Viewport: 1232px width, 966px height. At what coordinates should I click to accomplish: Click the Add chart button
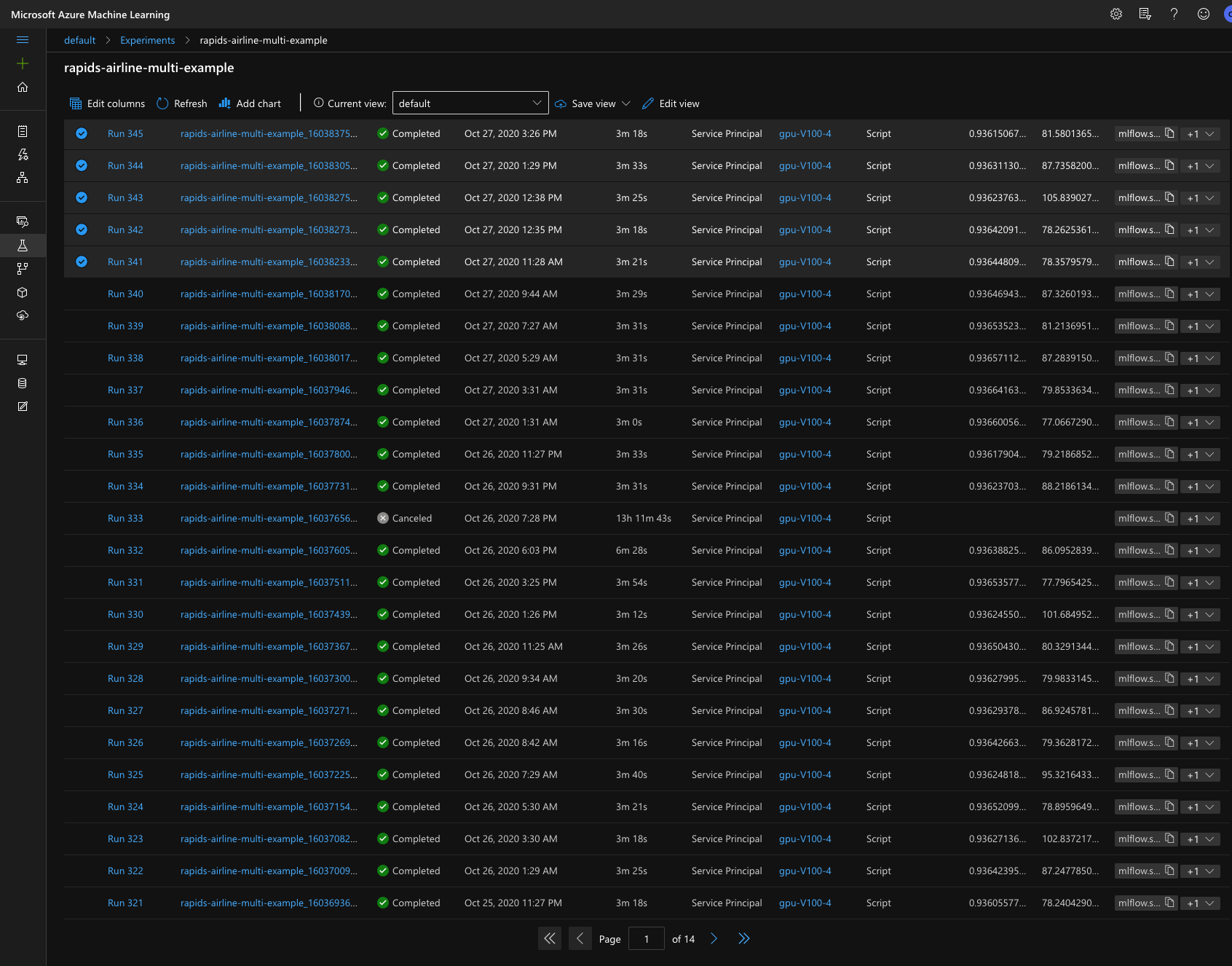point(249,103)
